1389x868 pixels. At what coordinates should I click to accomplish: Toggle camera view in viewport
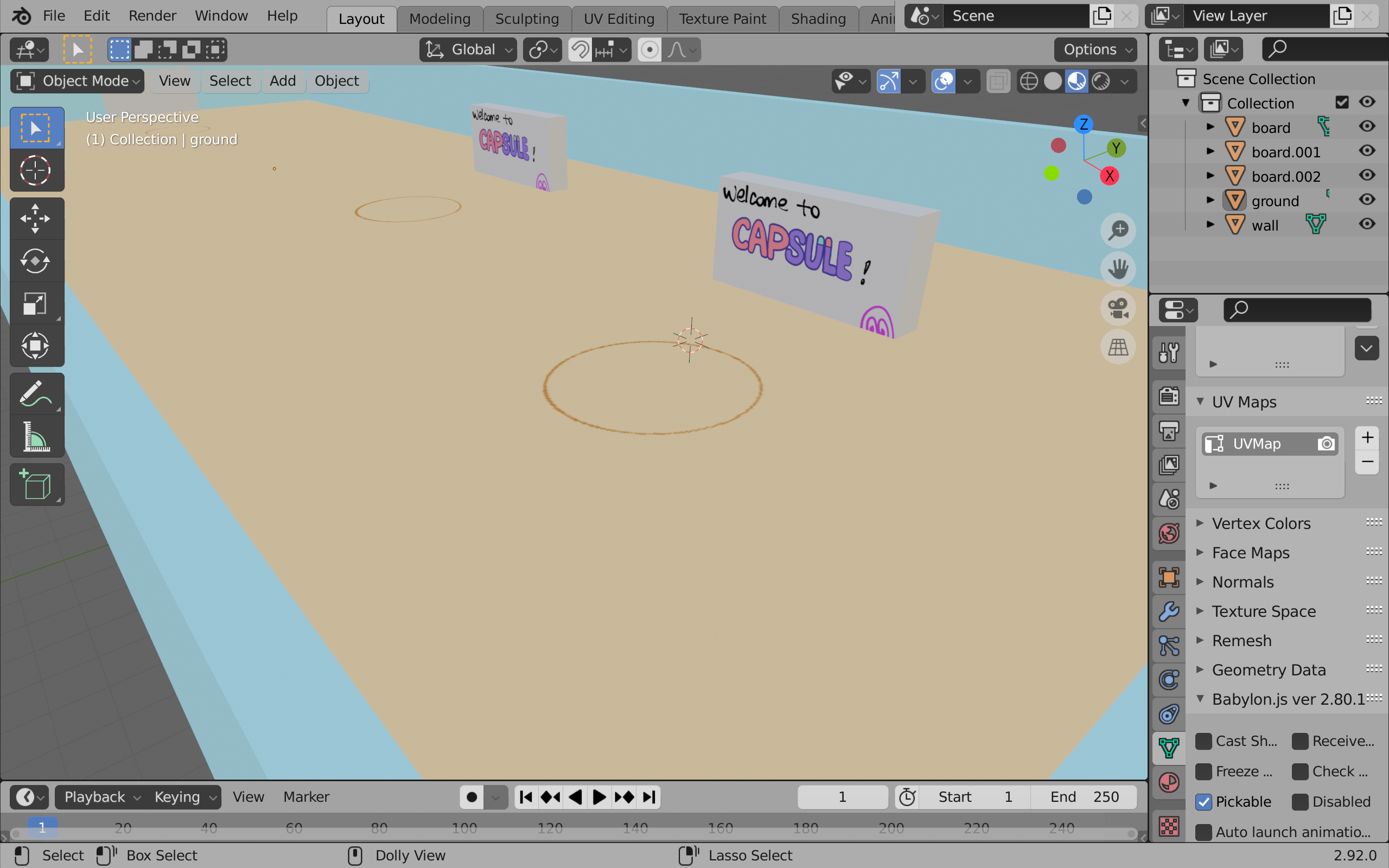(1118, 308)
